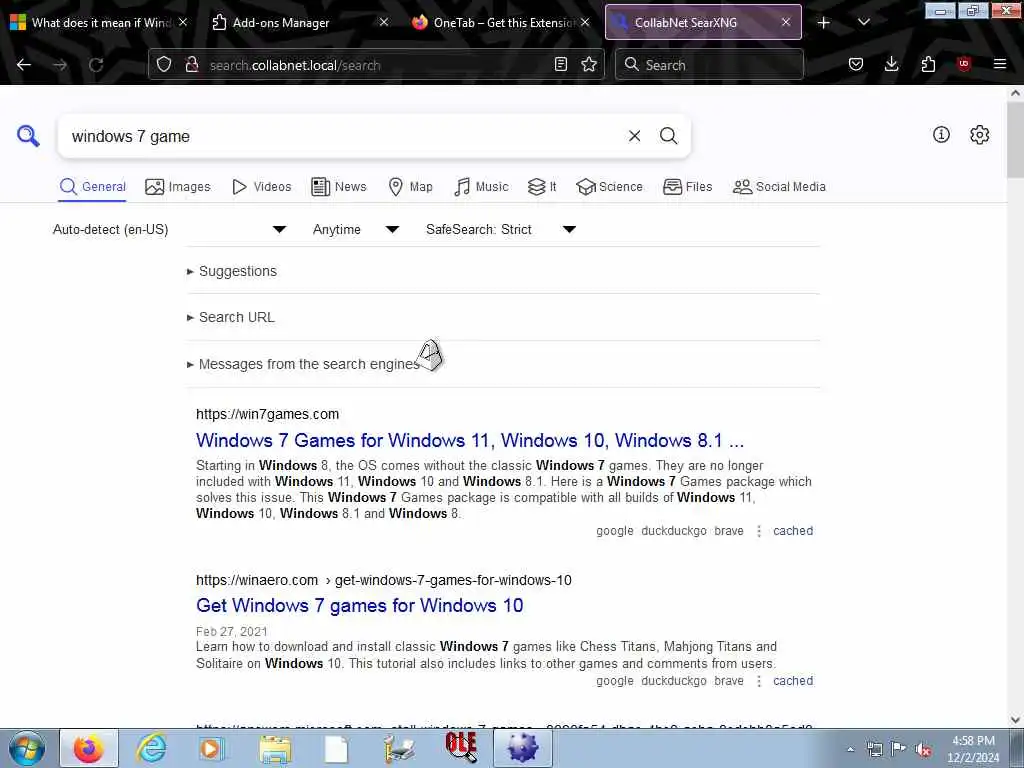Open 'Get Windows 7 games for Windows 10' result
Image resolution: width=1024 pixels, height=768 pixels.
coord(359,605)
